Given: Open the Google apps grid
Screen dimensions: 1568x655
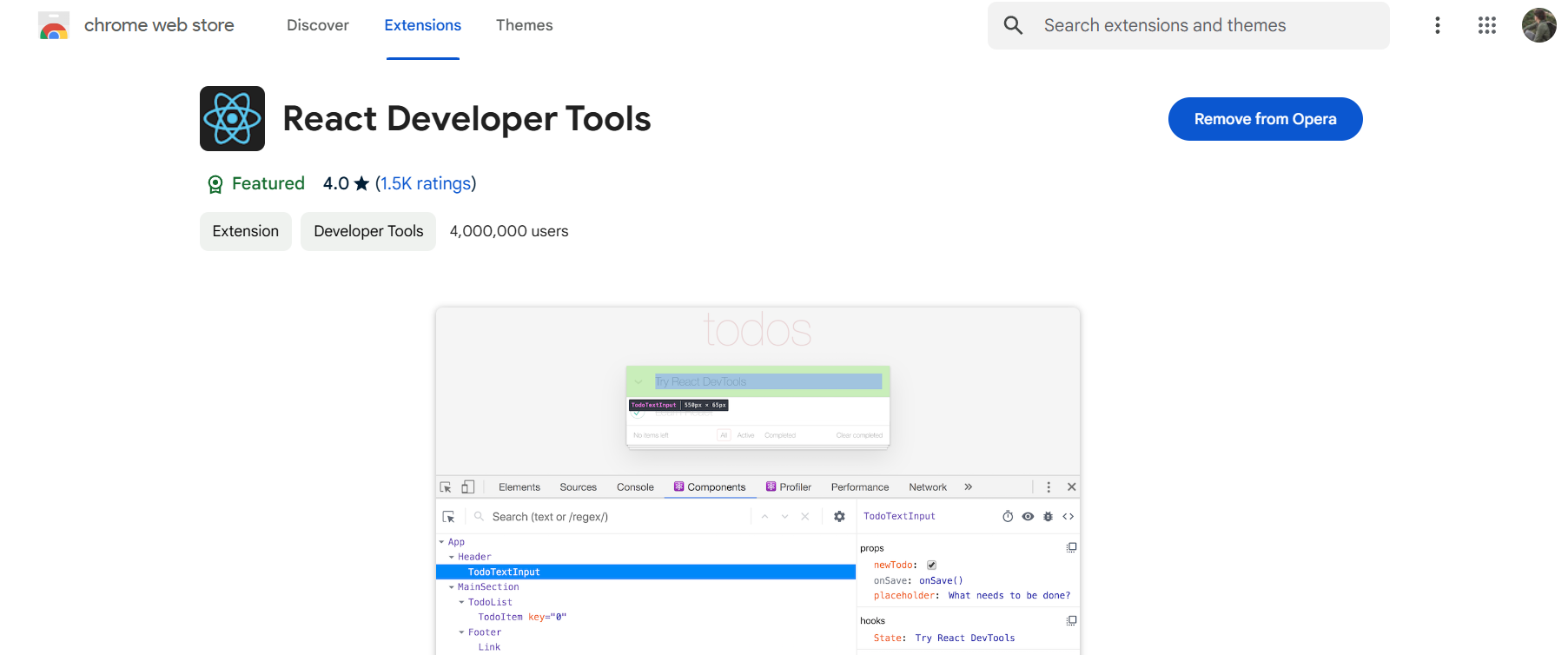Looking at the screenshot, I should 1487,25.
